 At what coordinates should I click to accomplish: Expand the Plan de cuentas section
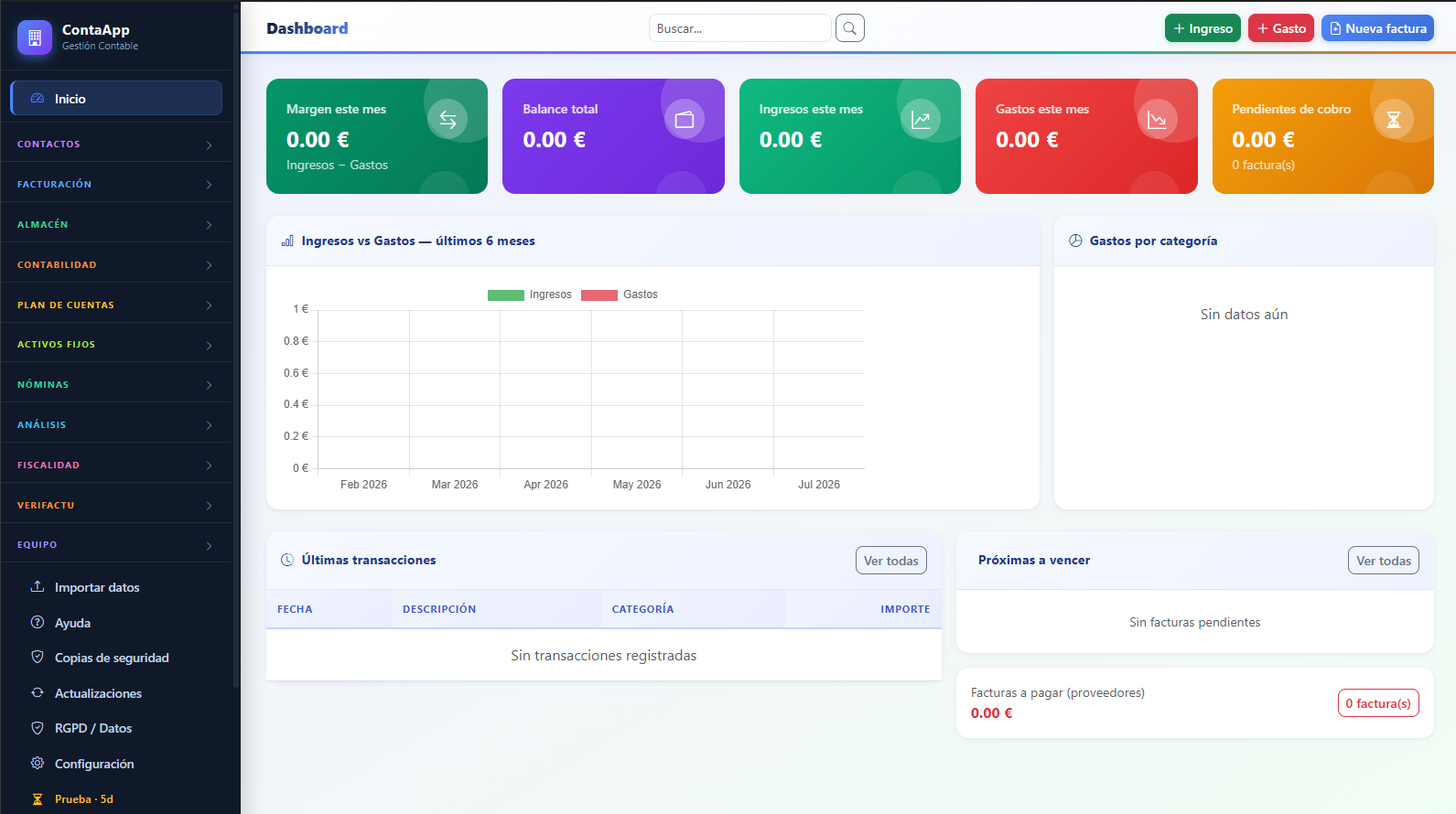116,305
